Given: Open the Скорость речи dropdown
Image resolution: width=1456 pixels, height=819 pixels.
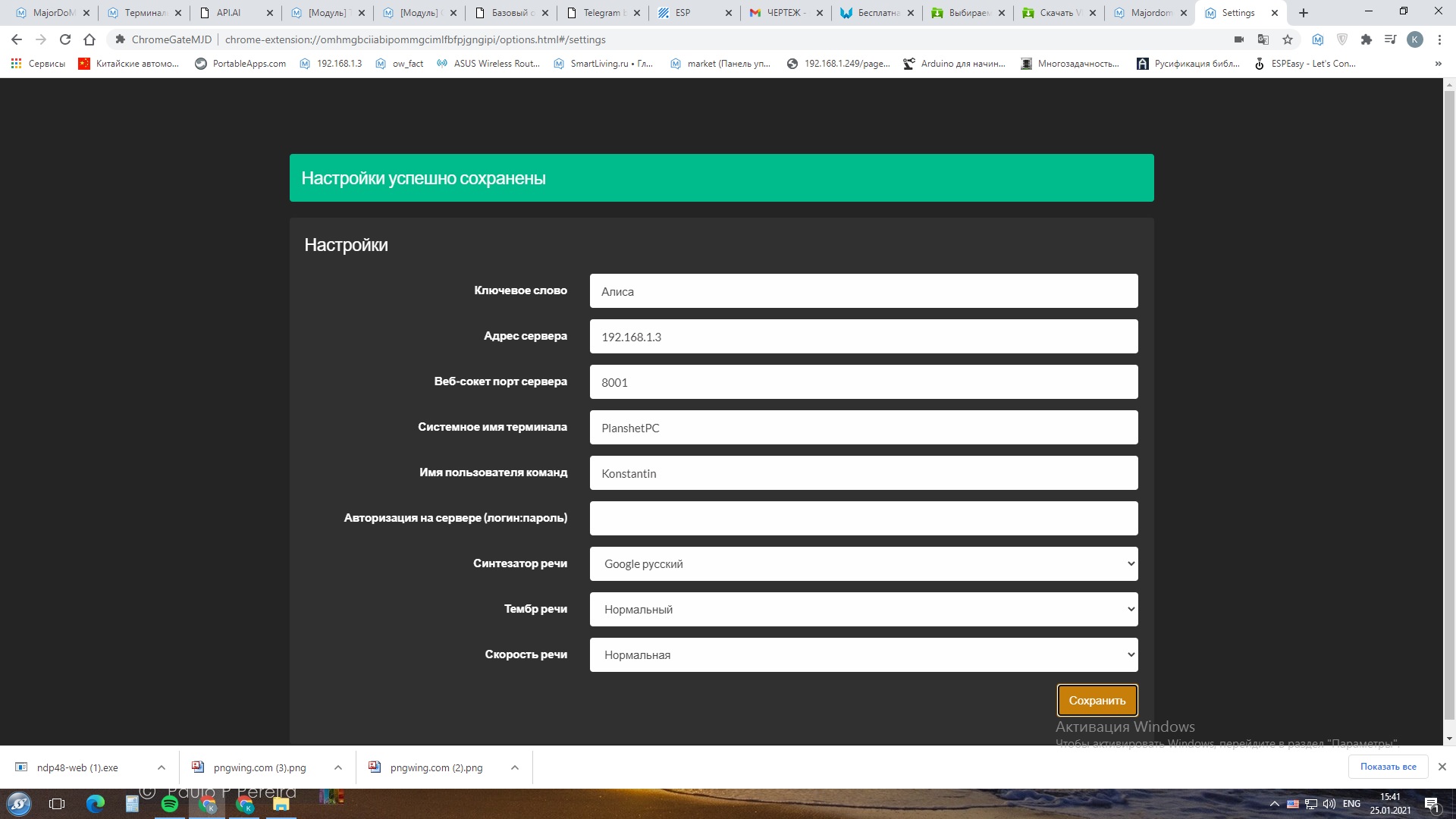Looking at the screenshot, I should point(863,654).
